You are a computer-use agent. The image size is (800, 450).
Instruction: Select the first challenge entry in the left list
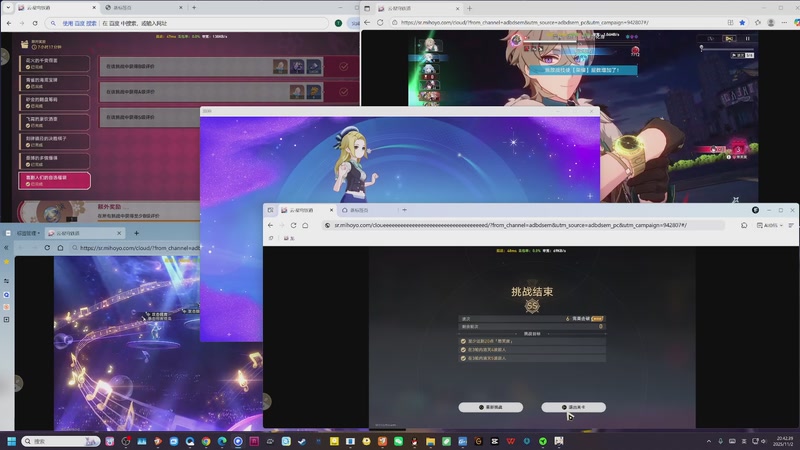click(x=55, y=63)
